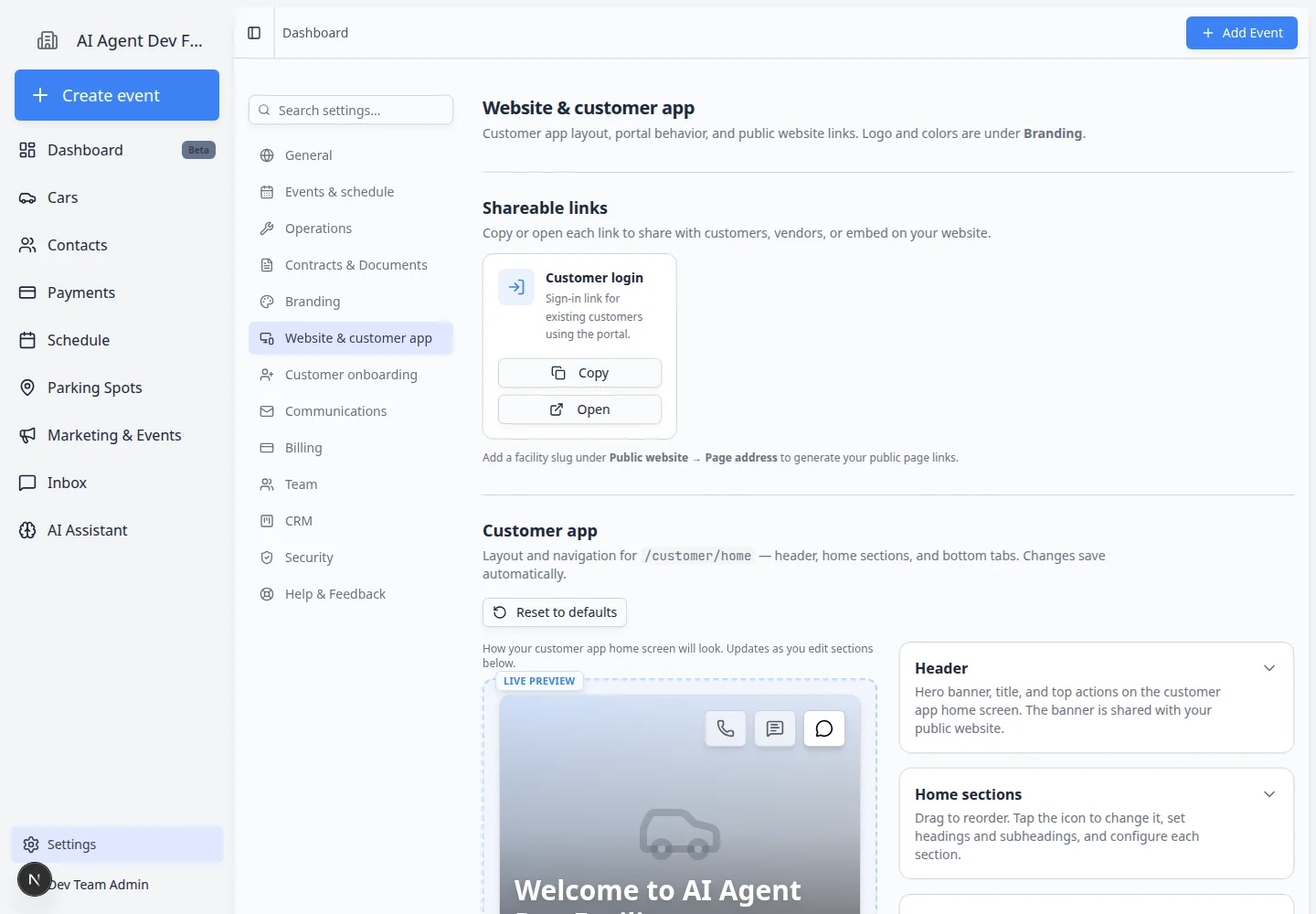Click the Schedule calendar icon
This screenshot has width=1316, height=914.
tap(27, 340)
